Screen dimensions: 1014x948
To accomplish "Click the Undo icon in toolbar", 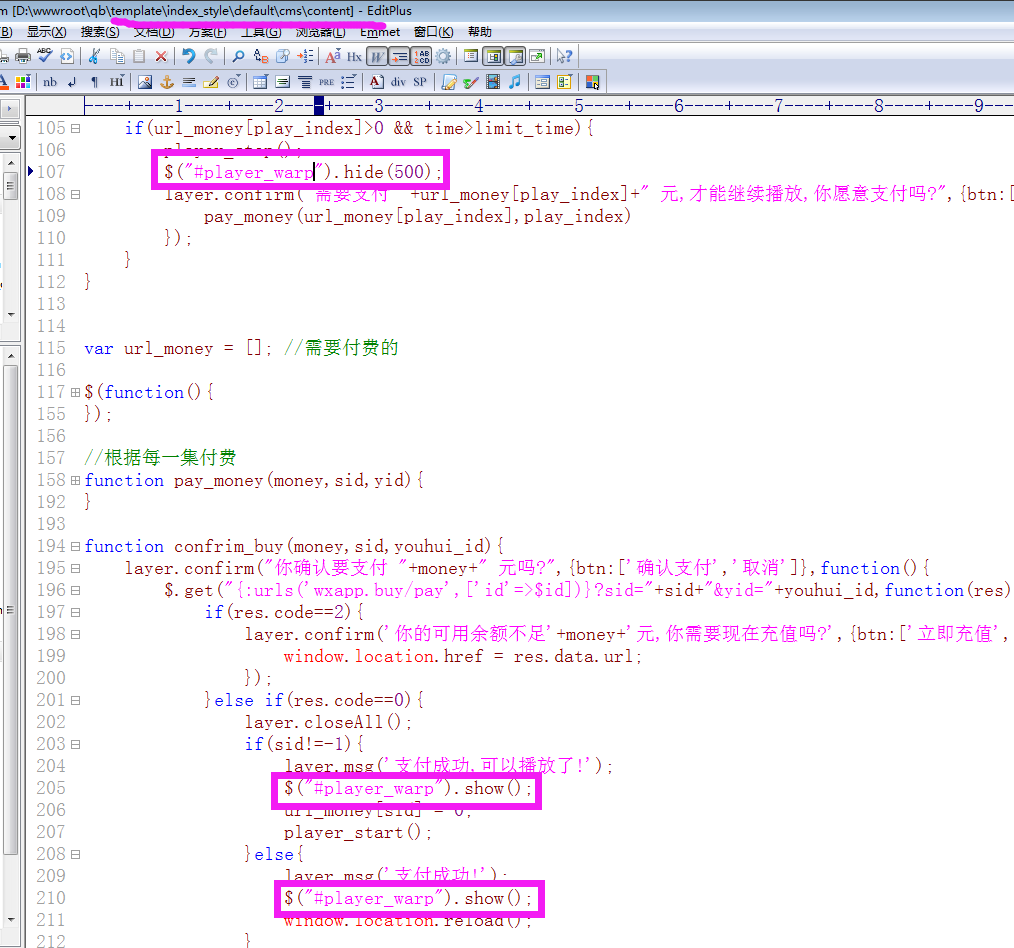I will point(189,56).
